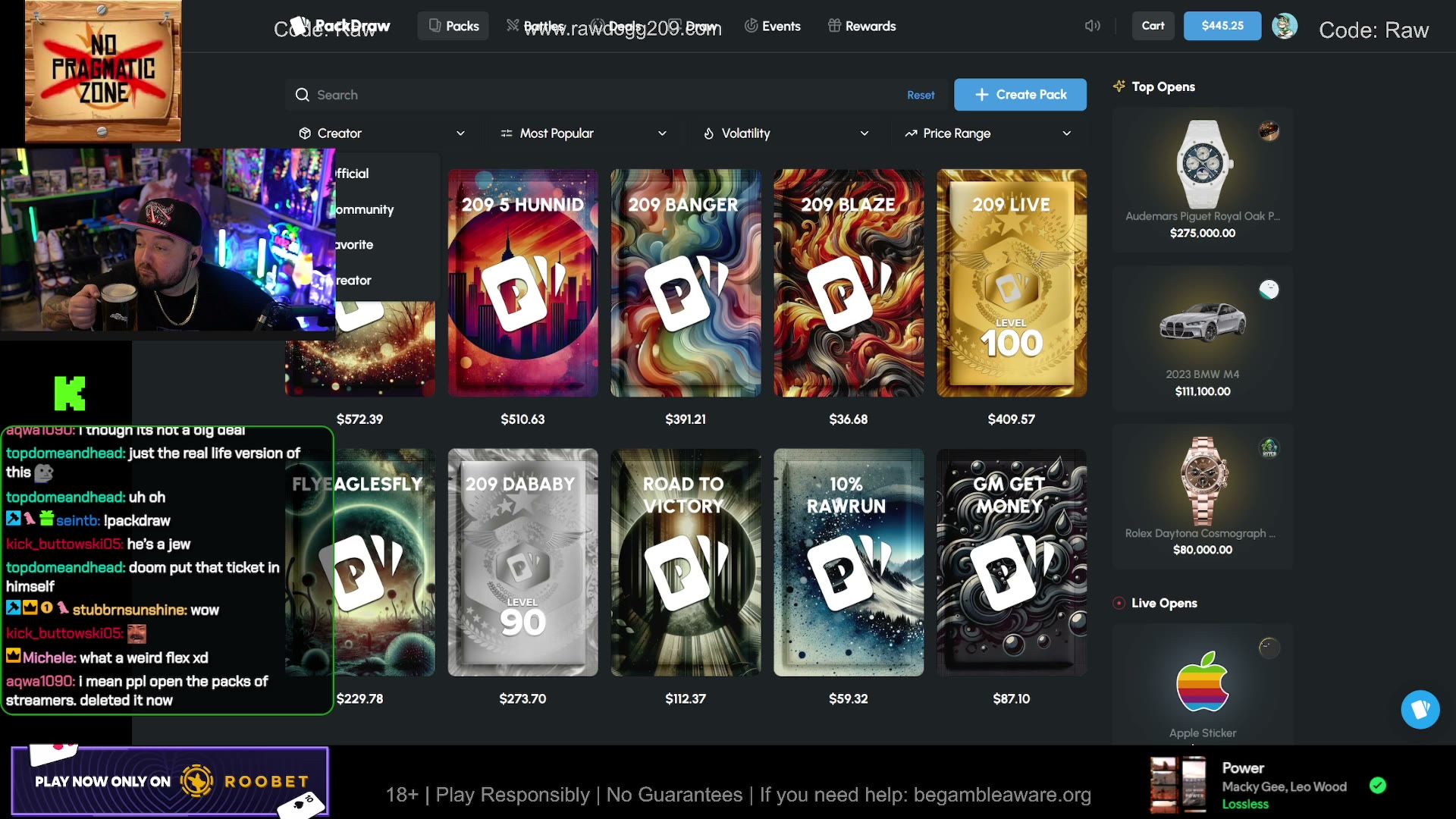Click the $391.21 pack price
The width and height of the screenshot is (1456, 819).
pos(686,419)
